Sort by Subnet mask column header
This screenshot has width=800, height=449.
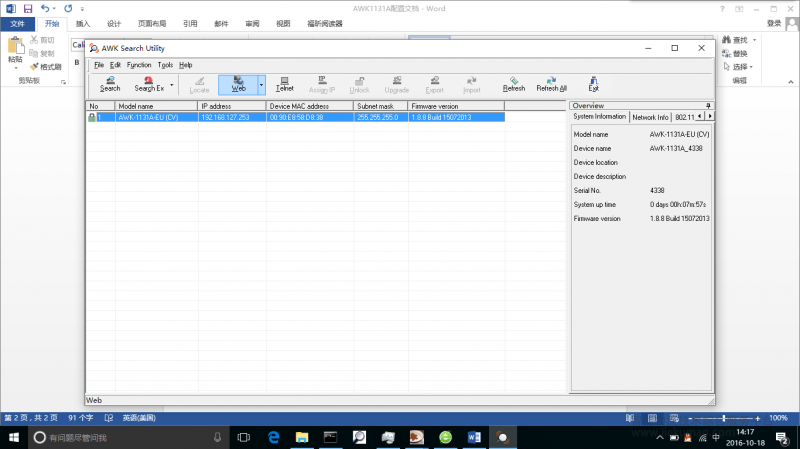coord(381,106)
